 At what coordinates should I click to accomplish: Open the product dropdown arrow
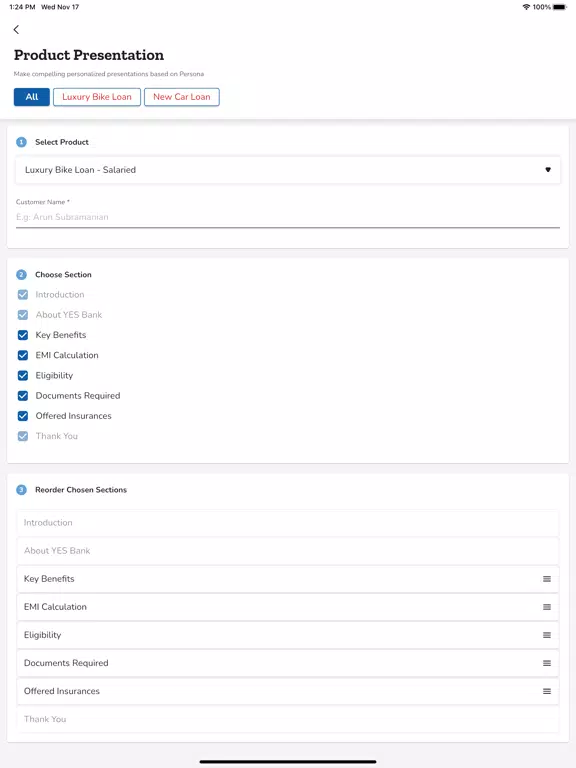[548, 170]
